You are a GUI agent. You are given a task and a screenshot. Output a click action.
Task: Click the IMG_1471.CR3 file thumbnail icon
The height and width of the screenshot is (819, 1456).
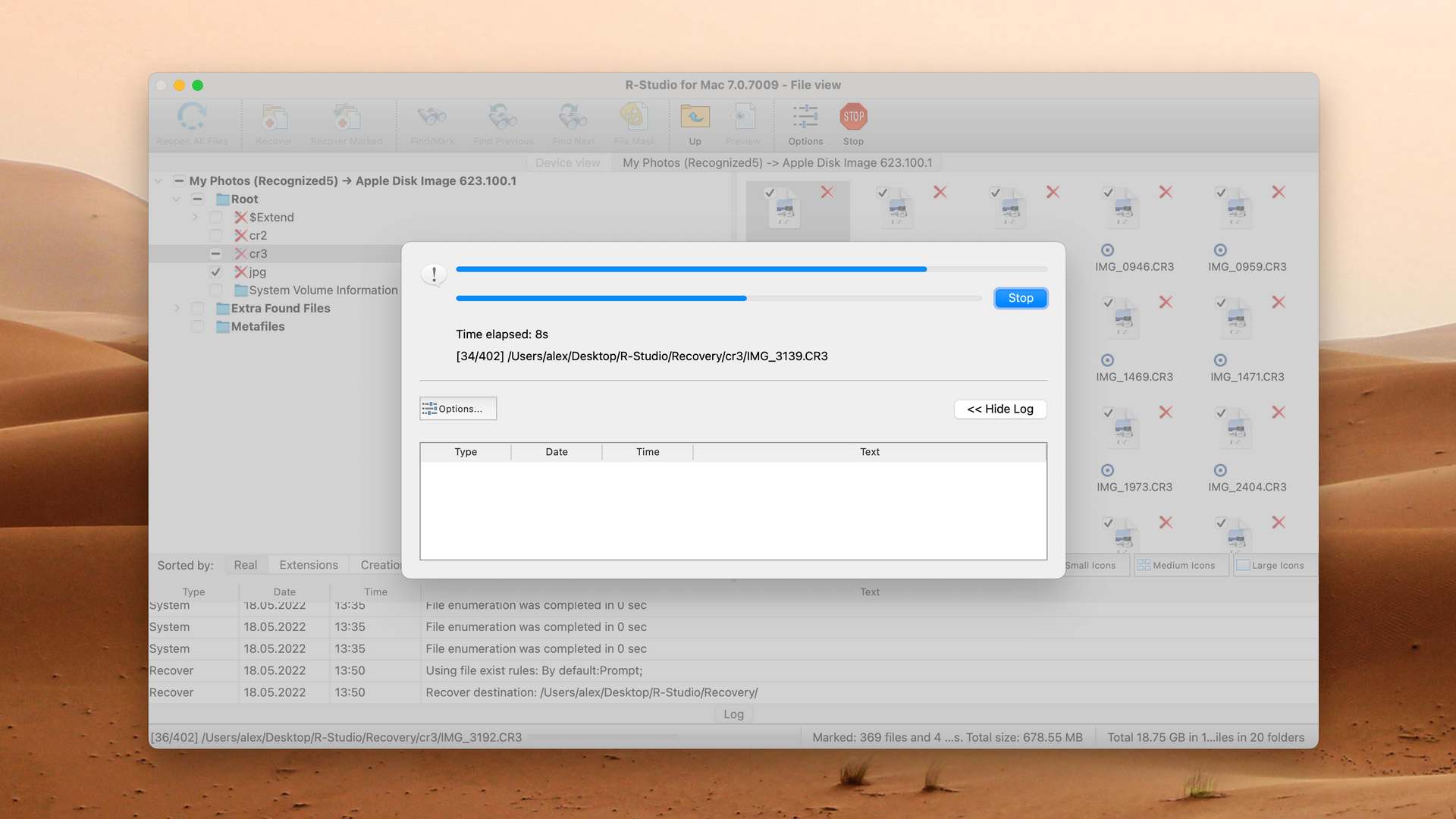tap(1236, 318)
